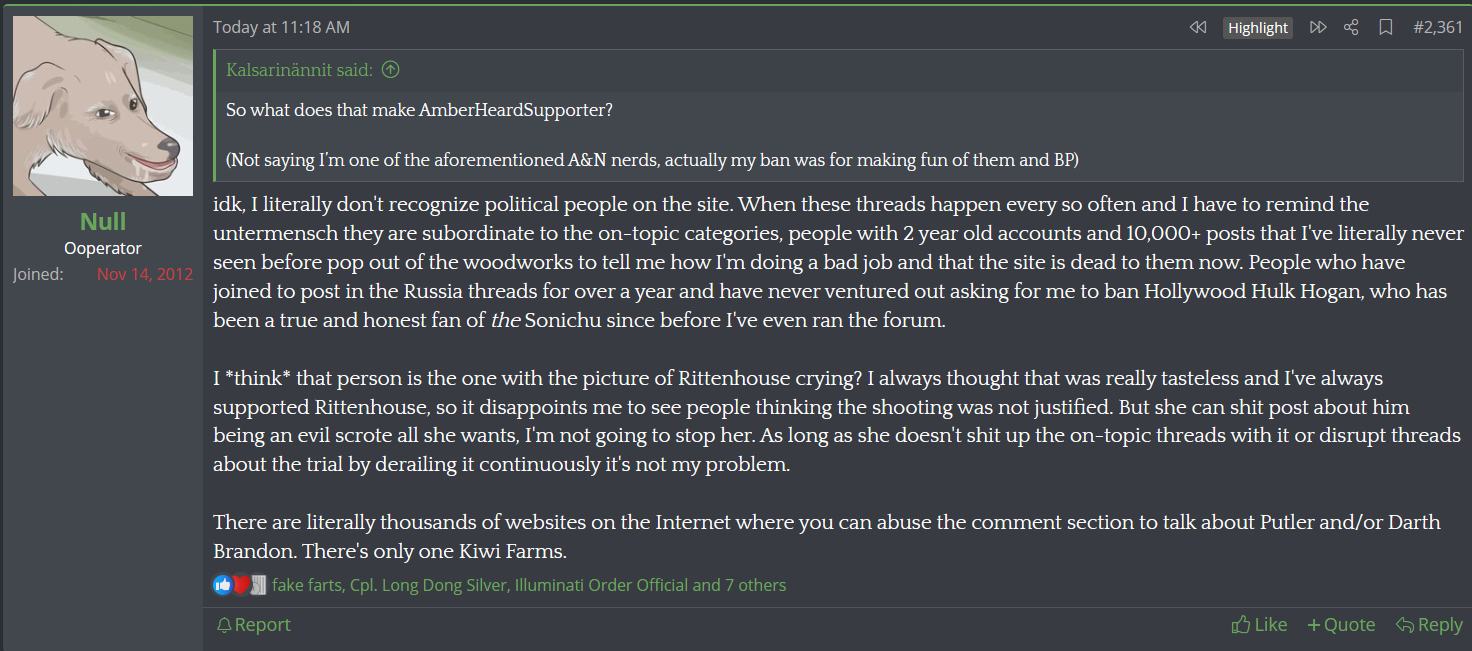Image resolution: width=1472 pixels, height=651 pixels.
Task: Open Kalsarinännit said quote header link
Action: point(299,70)
